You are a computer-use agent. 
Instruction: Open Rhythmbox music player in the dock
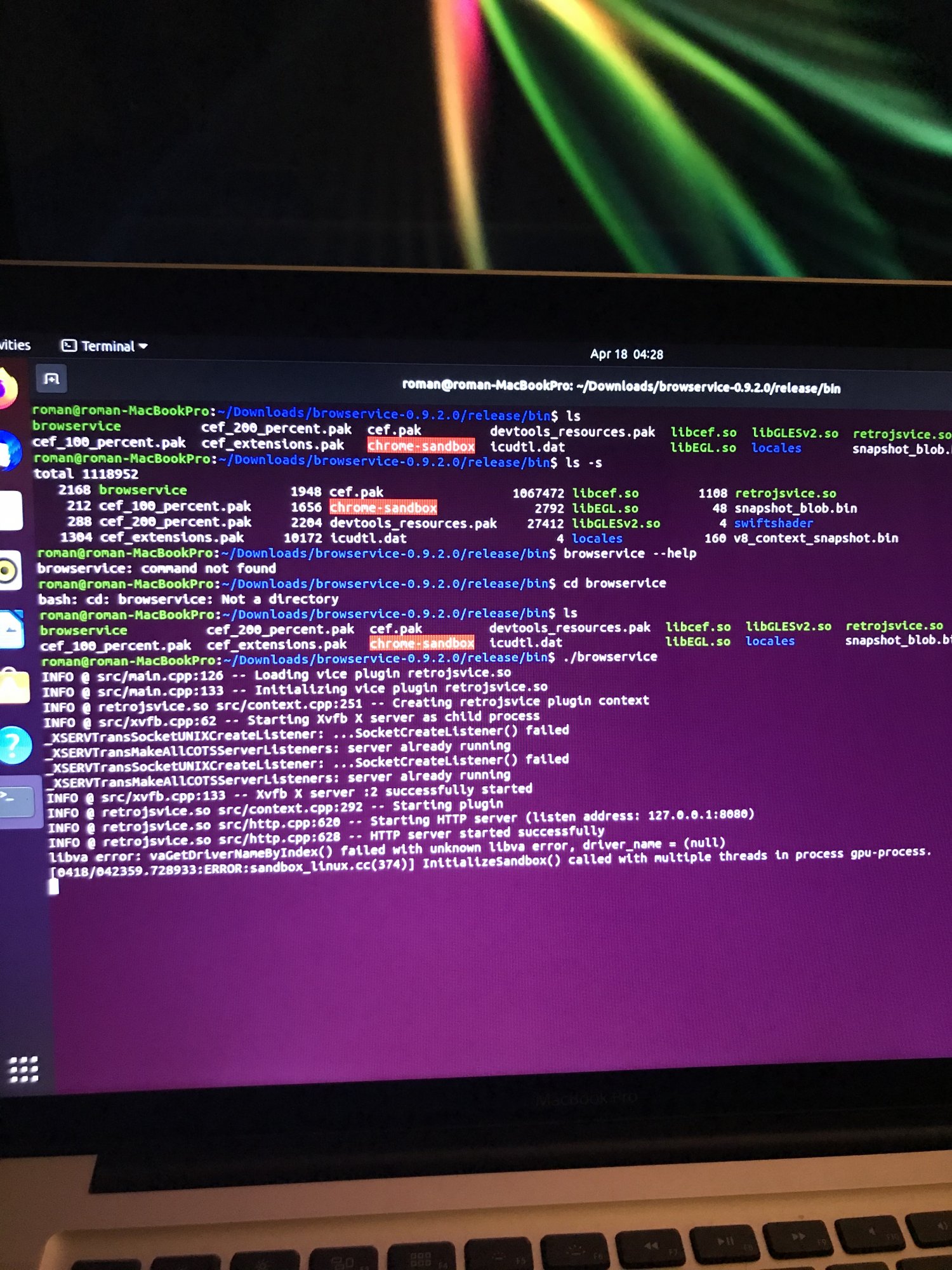pos(10,570)
